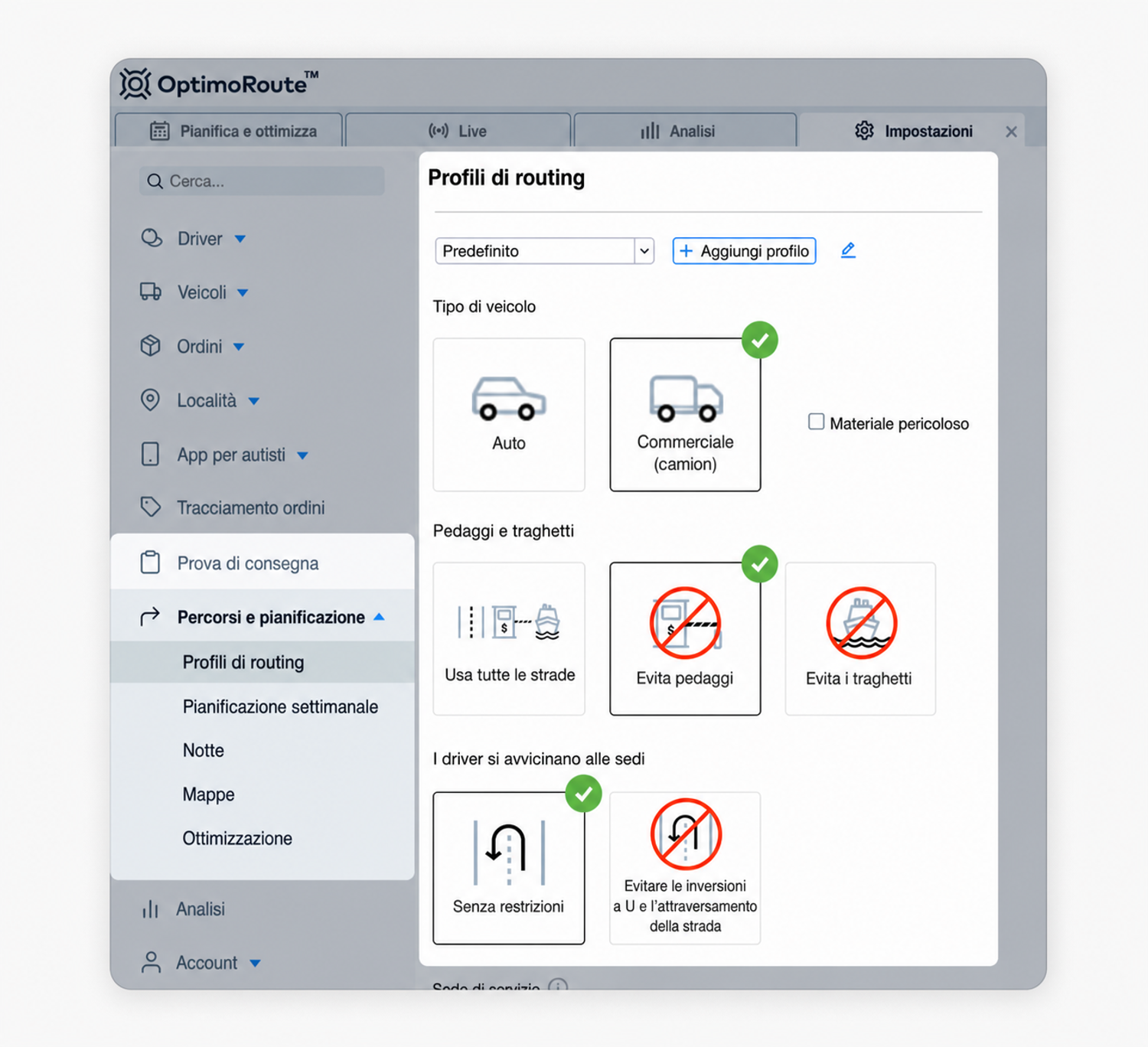Click the phone icon beside App per autisti
The height and width of the screenshot is (1047, 1148).
[151, 454]
